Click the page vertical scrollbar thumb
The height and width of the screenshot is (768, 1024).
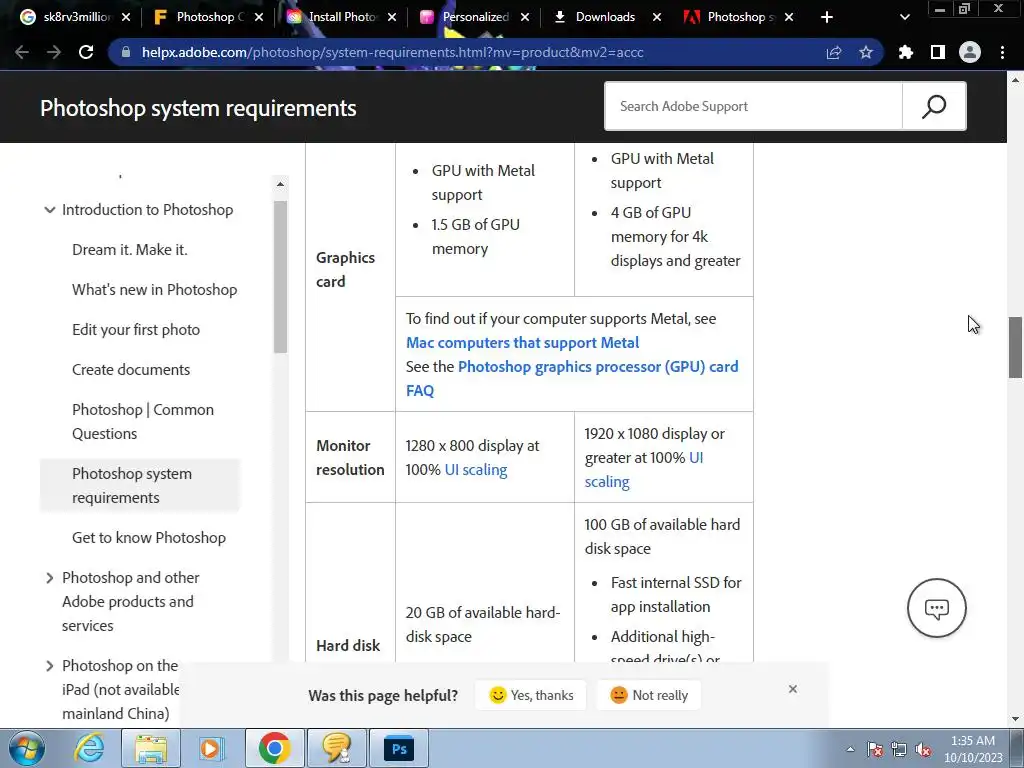pyautogui.click(x=1015, y=347)
